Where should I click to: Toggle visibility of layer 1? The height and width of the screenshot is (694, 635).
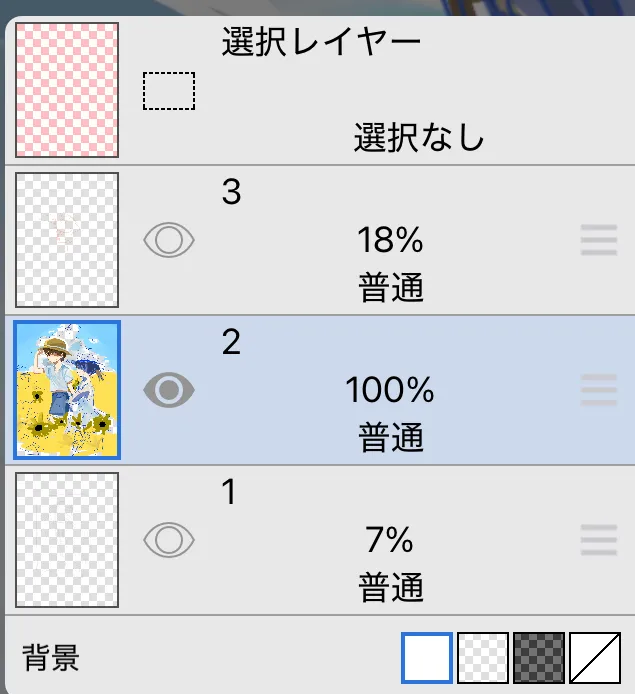point(169,540)
